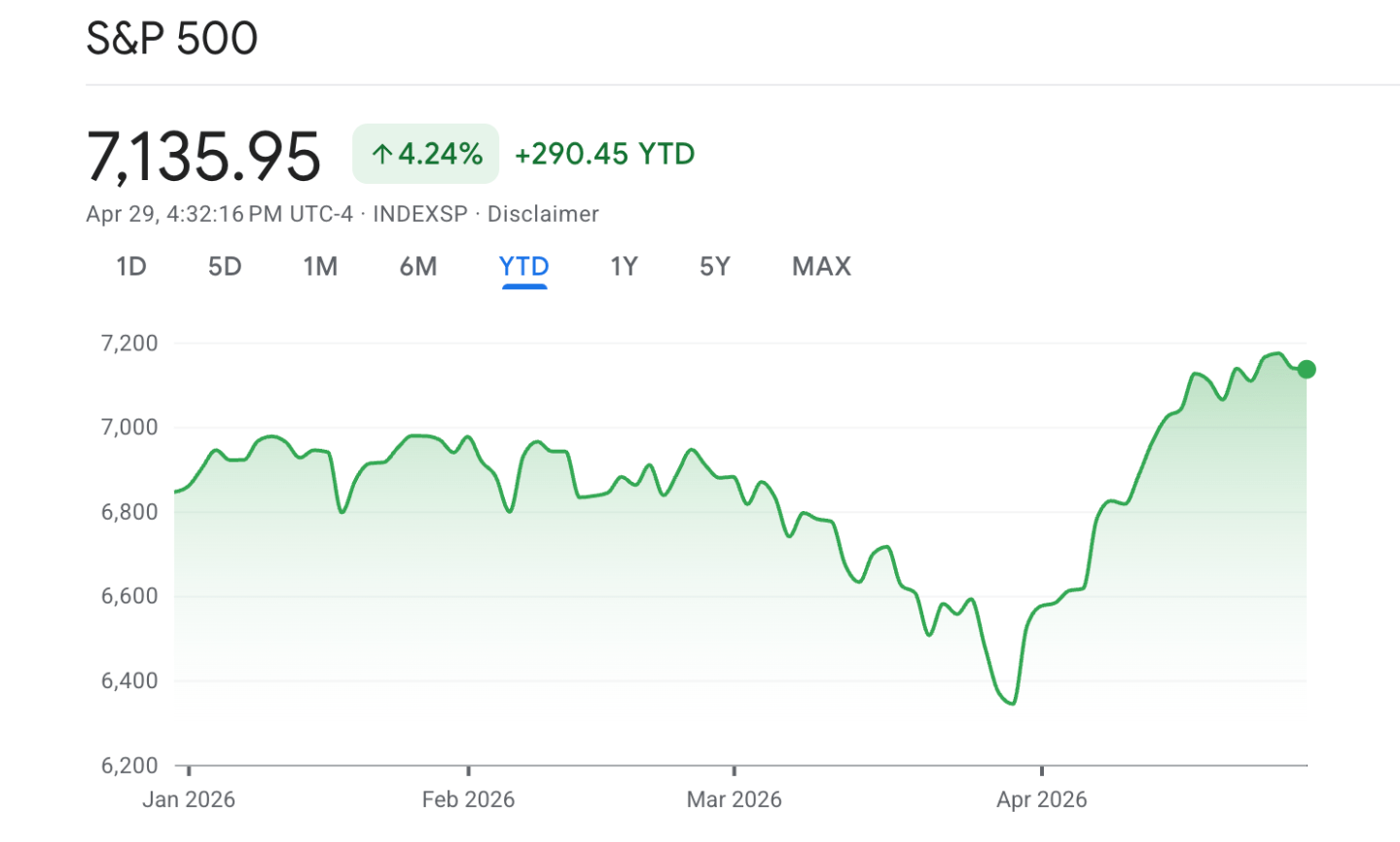The image size is (1400, 842).
Task: Select the 5D chart range
Action: [x=225, y=267]
